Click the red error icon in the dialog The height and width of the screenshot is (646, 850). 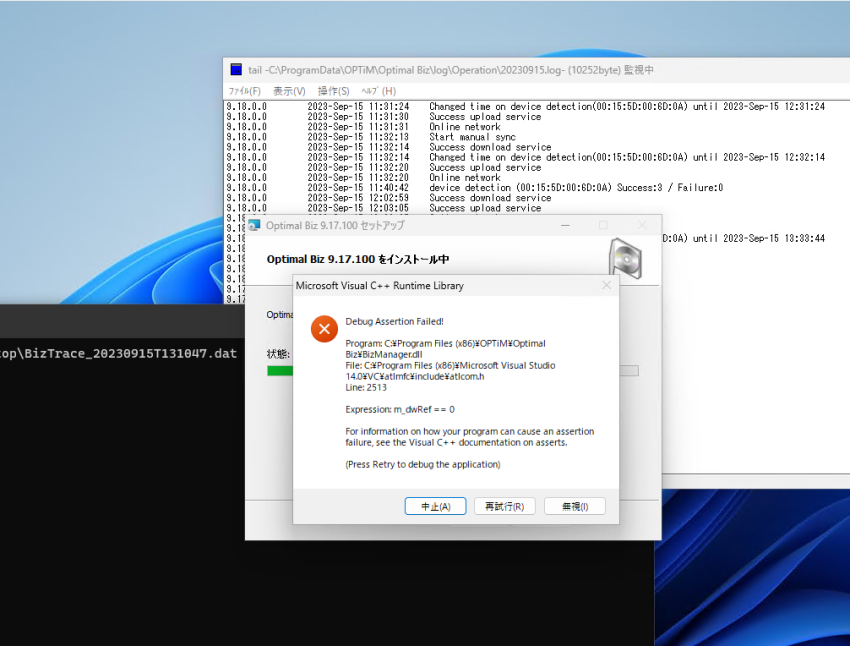[324, 329]
